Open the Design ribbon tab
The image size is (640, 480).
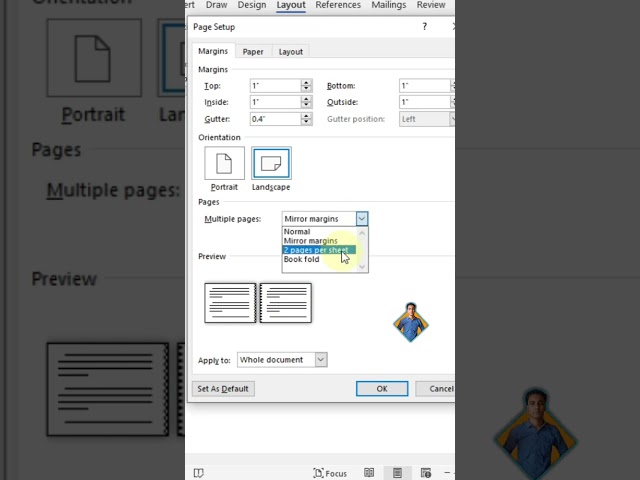[251, 5]
